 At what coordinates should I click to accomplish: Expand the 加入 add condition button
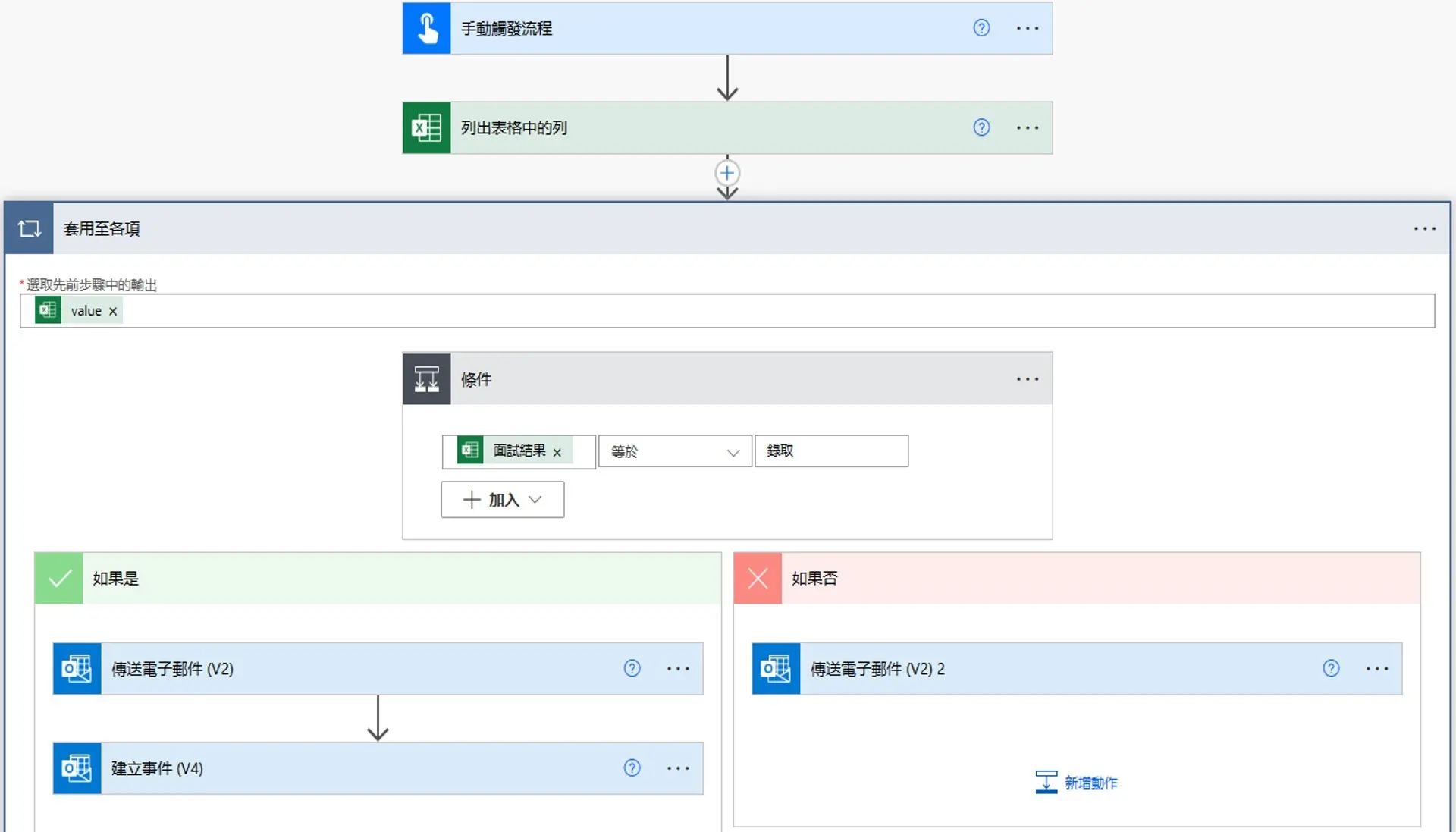tap(503, 499)
